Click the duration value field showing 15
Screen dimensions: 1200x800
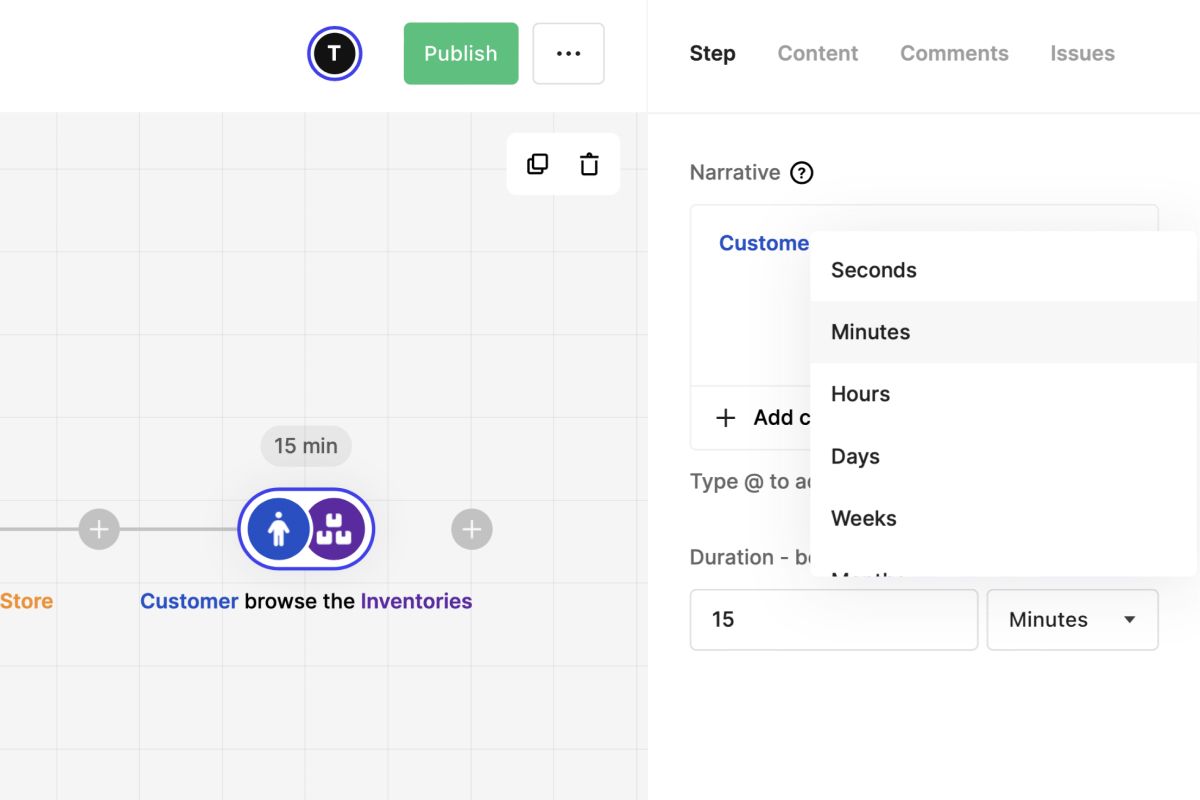(833, 620)
